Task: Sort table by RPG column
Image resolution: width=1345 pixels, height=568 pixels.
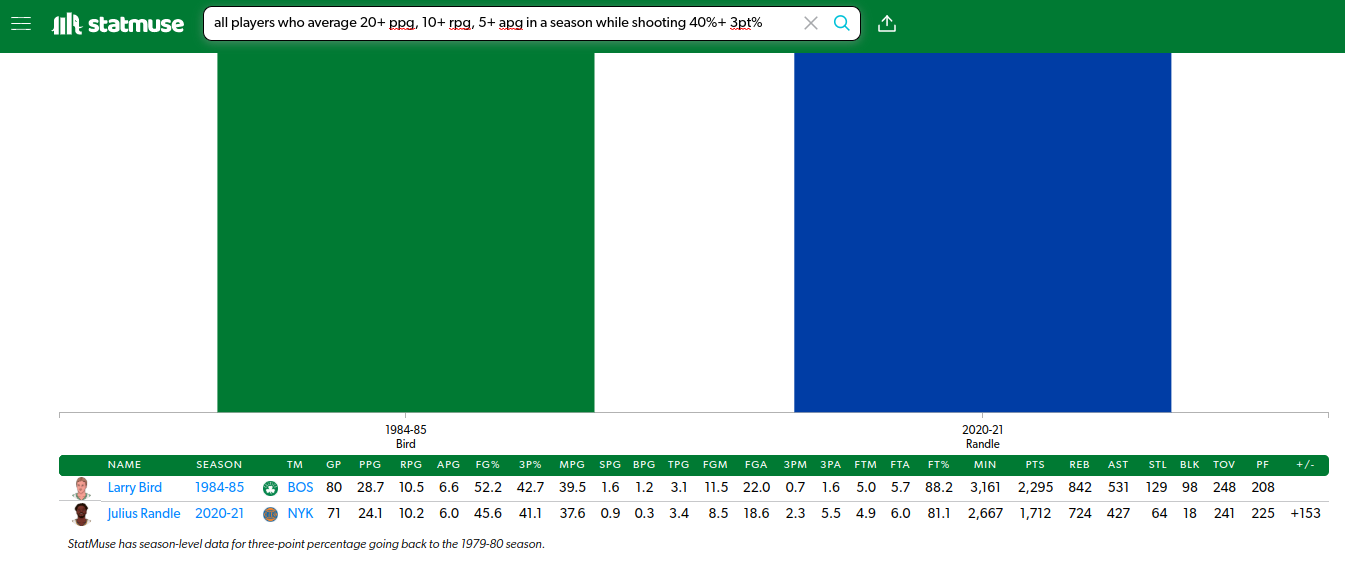Action: 411,465
